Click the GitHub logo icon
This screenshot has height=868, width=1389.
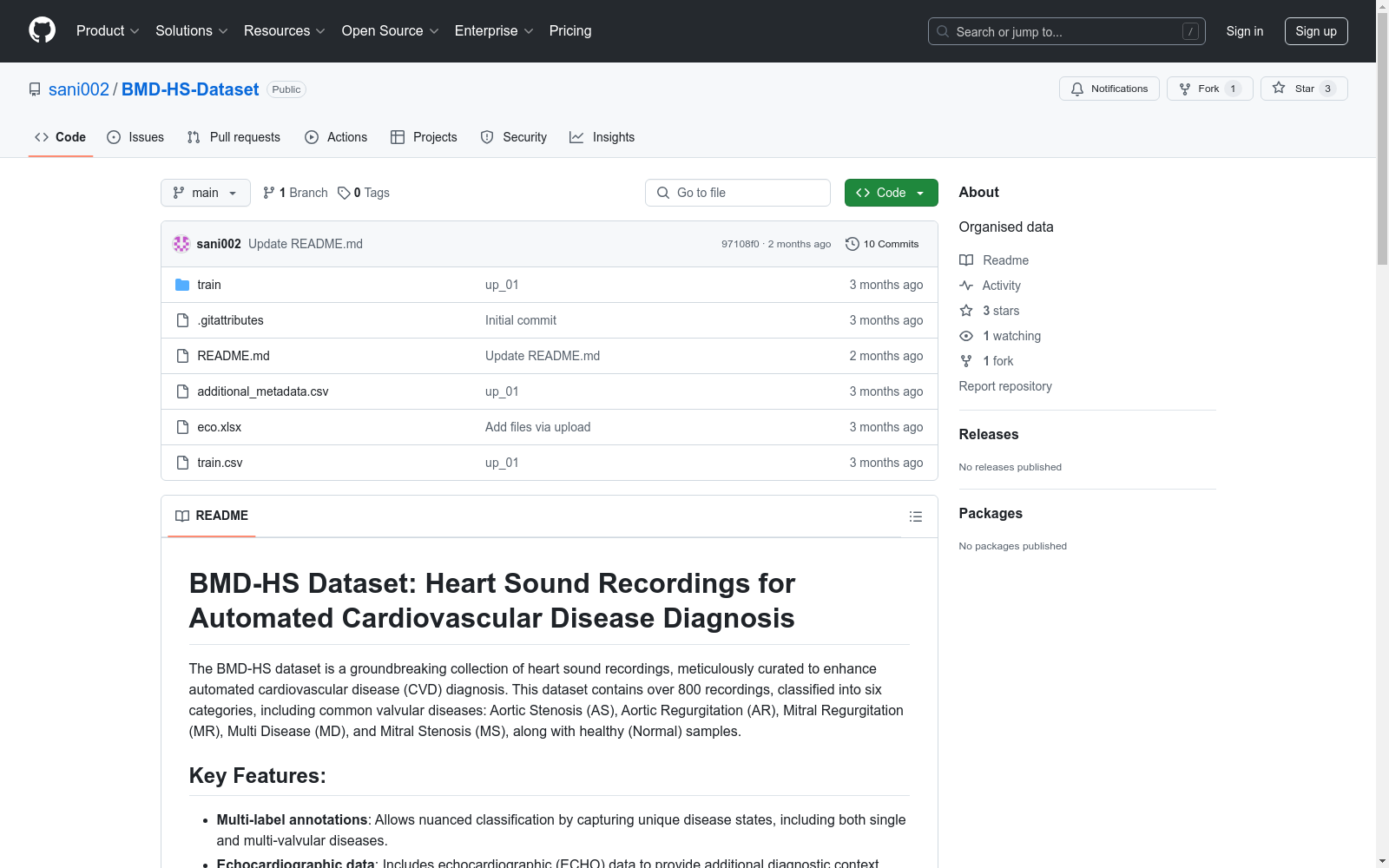coord(42,30)
